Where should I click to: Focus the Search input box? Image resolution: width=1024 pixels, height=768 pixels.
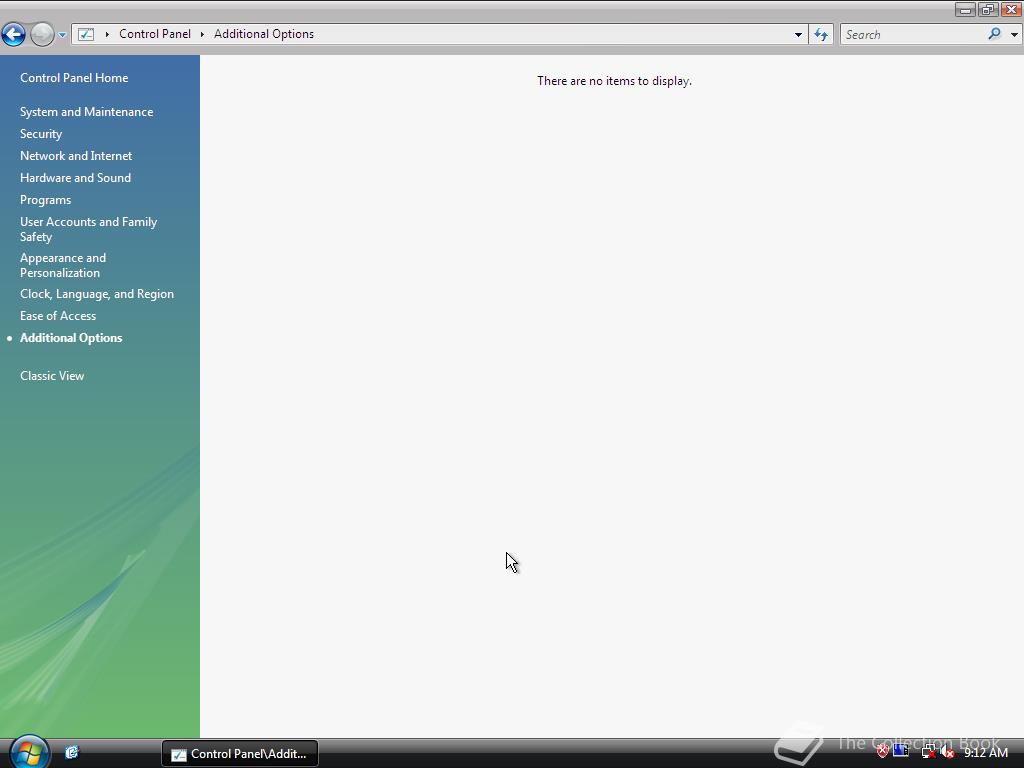914,35
